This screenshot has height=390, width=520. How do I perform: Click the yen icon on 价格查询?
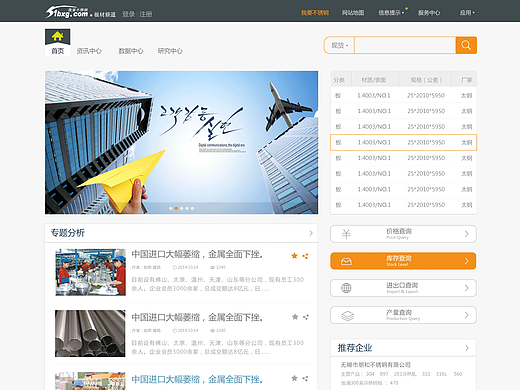pyautogui.click(x=346, y=234)
